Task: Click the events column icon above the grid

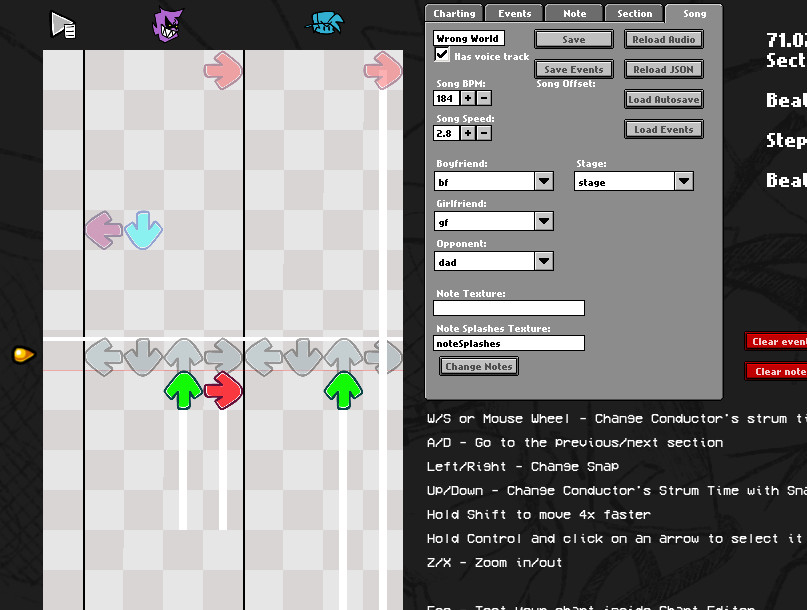Action: [63, 25]
